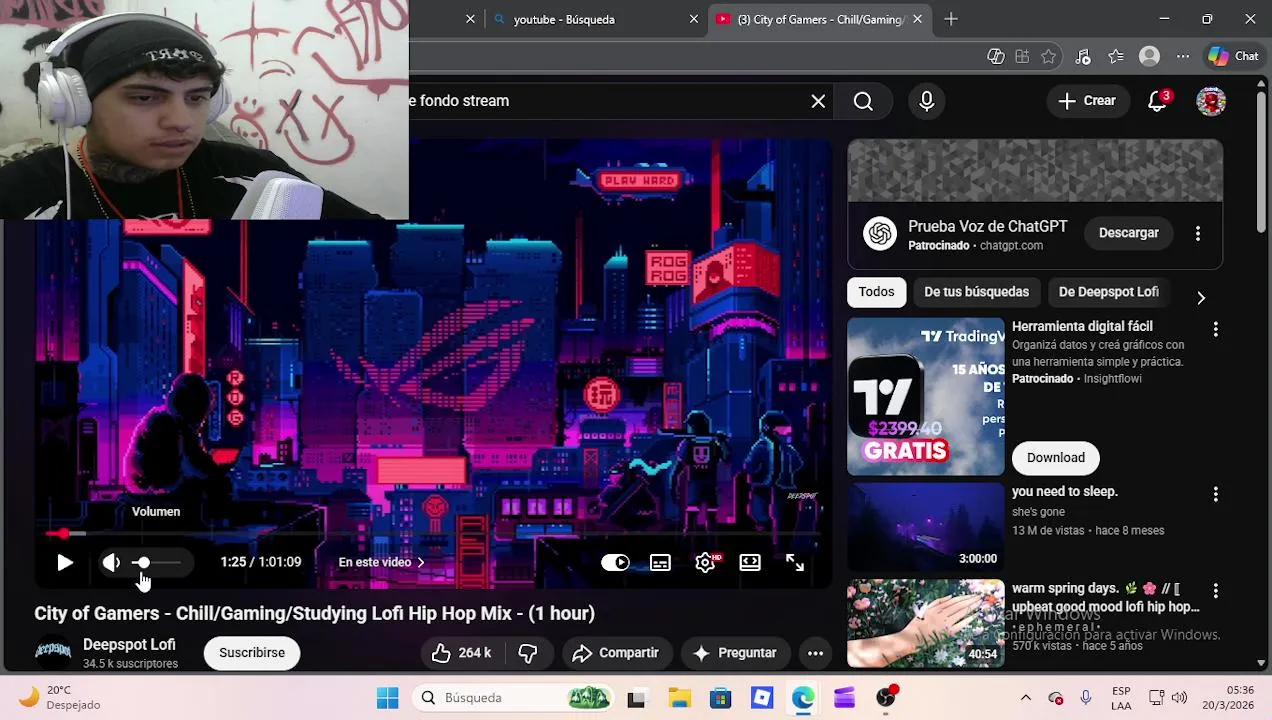Open File Explorer from taskbar
The width and height of the screenshot is (1272, 720).
pyautogui.click(x=679, y=698)
